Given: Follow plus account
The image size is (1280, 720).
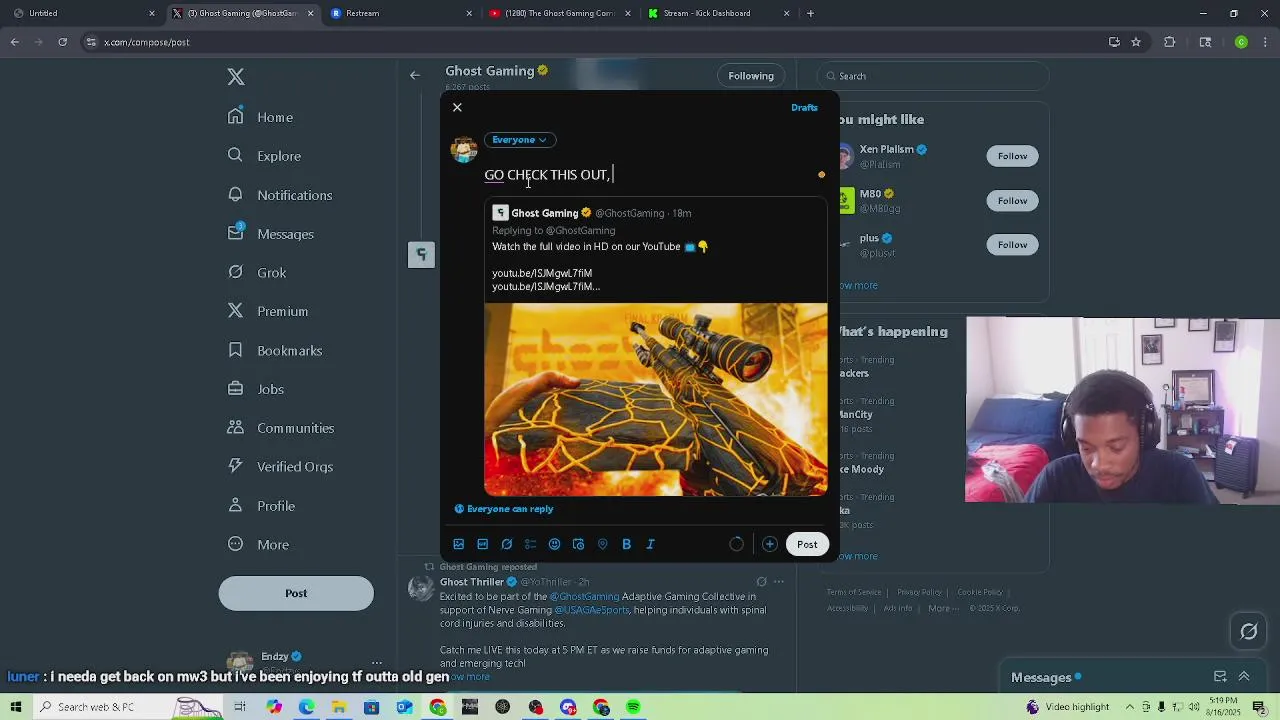Looking at the screenshot, I should click(x=1012, y=245).
